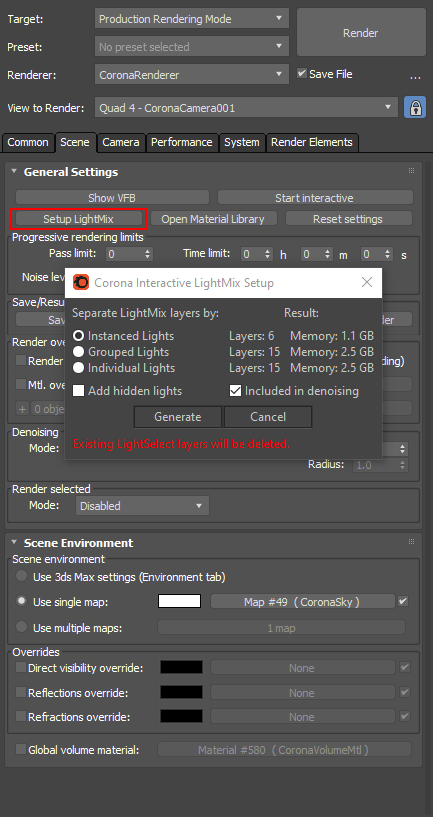Image resolution: width=433 pixels, height=817 pixels.
Task: Adjust the Time limit hours spinner
Action: pyautogui.click(x=267, y=254)
